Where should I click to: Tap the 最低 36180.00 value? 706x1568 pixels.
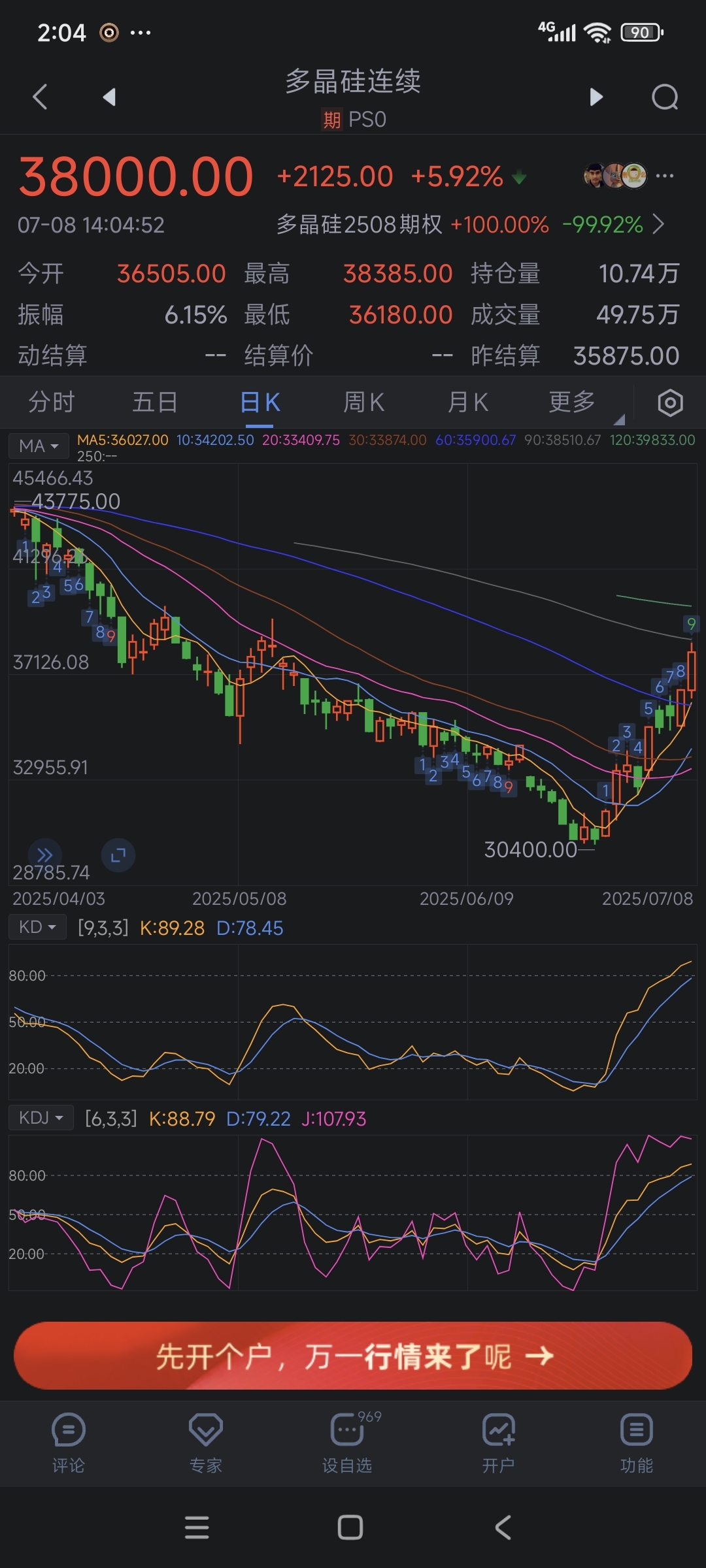400,315
